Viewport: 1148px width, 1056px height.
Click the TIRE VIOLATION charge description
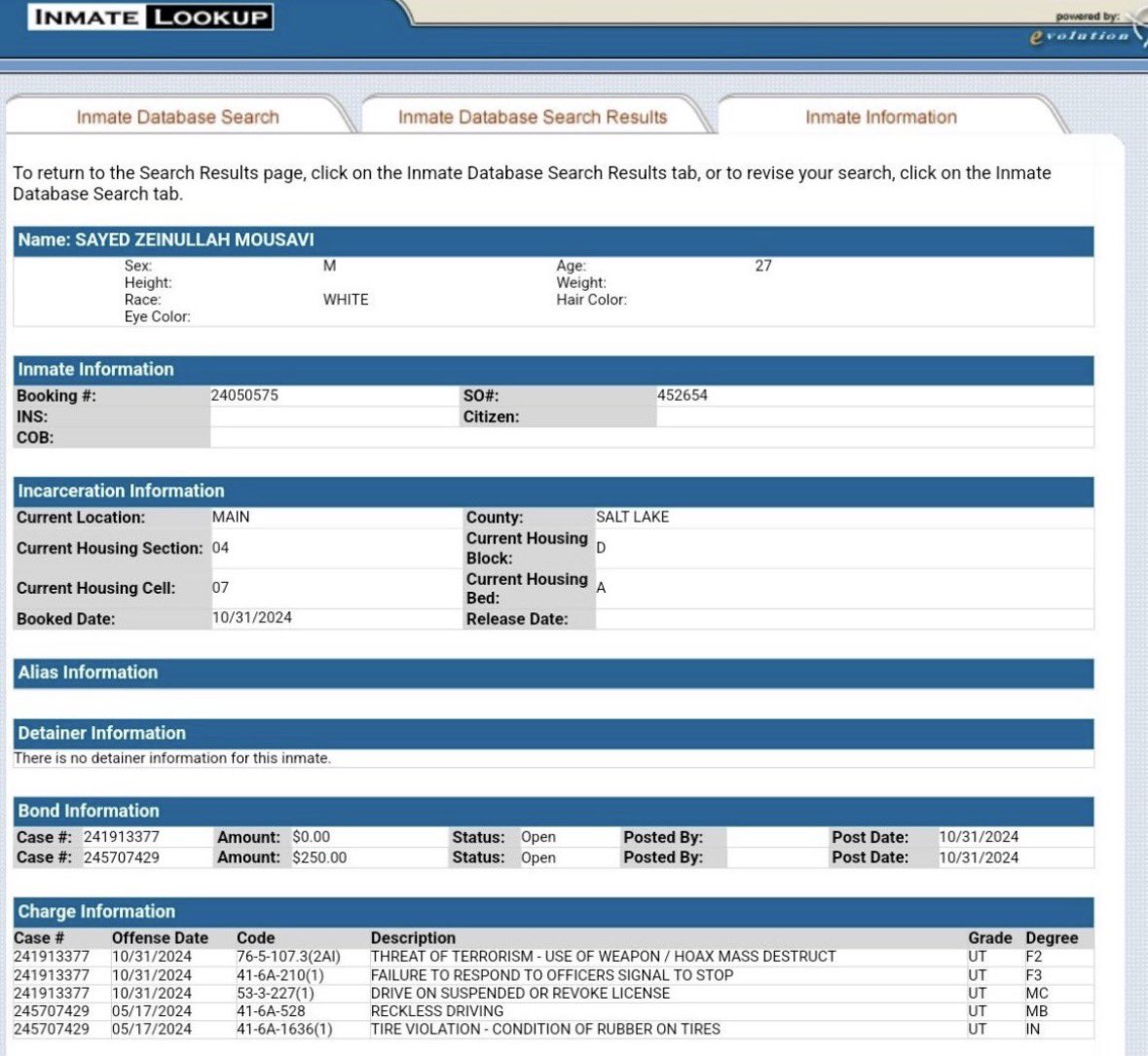(x=545, y=1029)
